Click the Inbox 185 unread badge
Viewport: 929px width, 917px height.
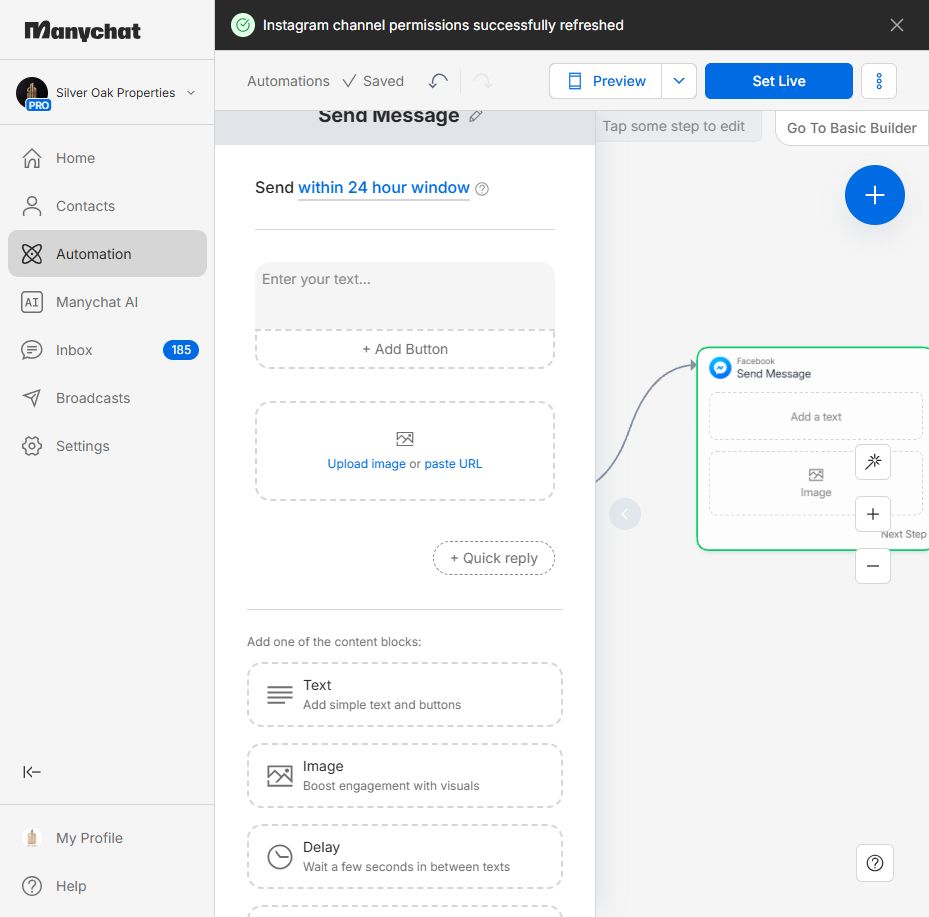[181, 350]
